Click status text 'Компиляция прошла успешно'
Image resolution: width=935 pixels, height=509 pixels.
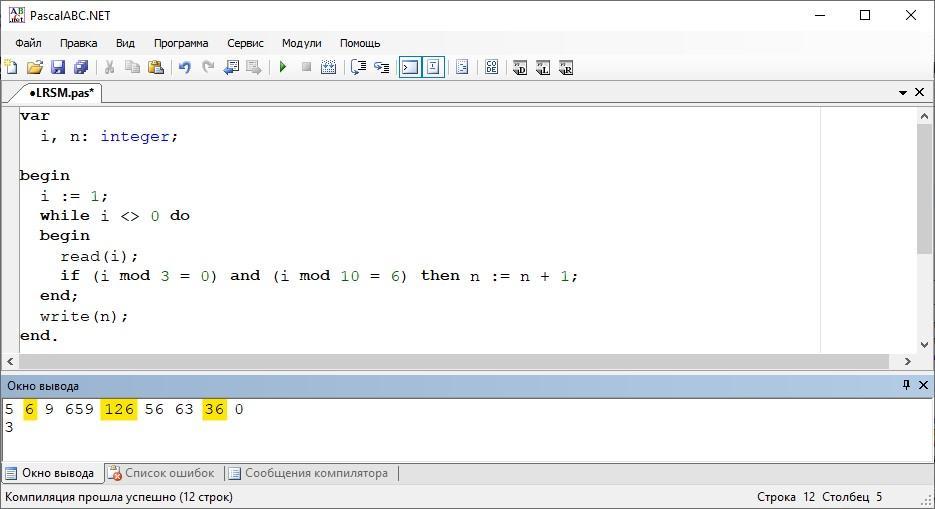(x=91, y=497)
